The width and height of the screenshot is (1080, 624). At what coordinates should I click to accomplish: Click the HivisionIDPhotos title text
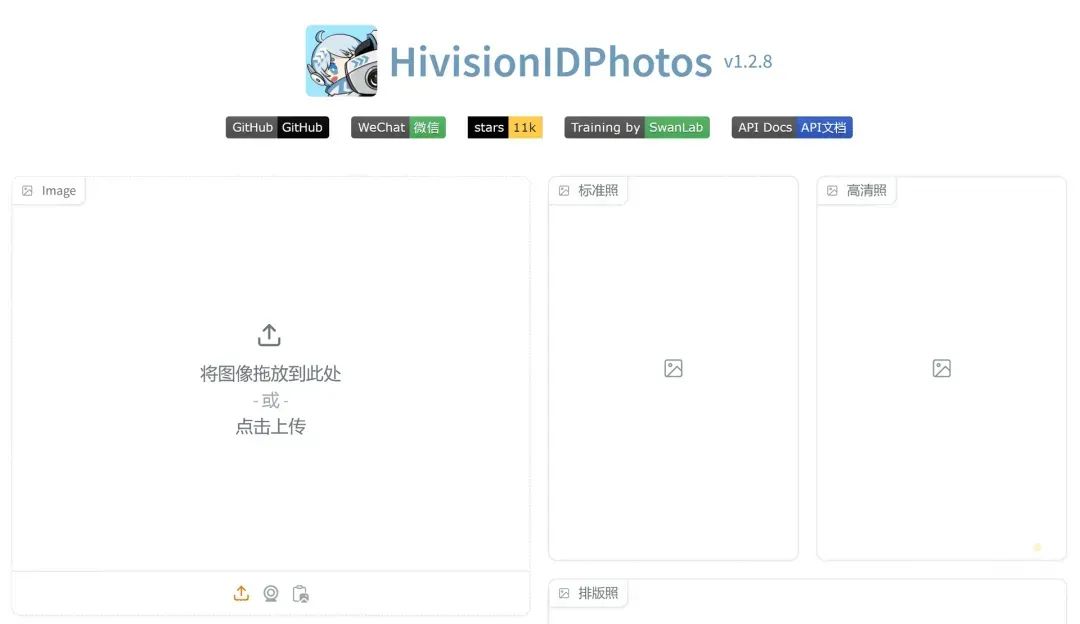[x=550, y=62]
